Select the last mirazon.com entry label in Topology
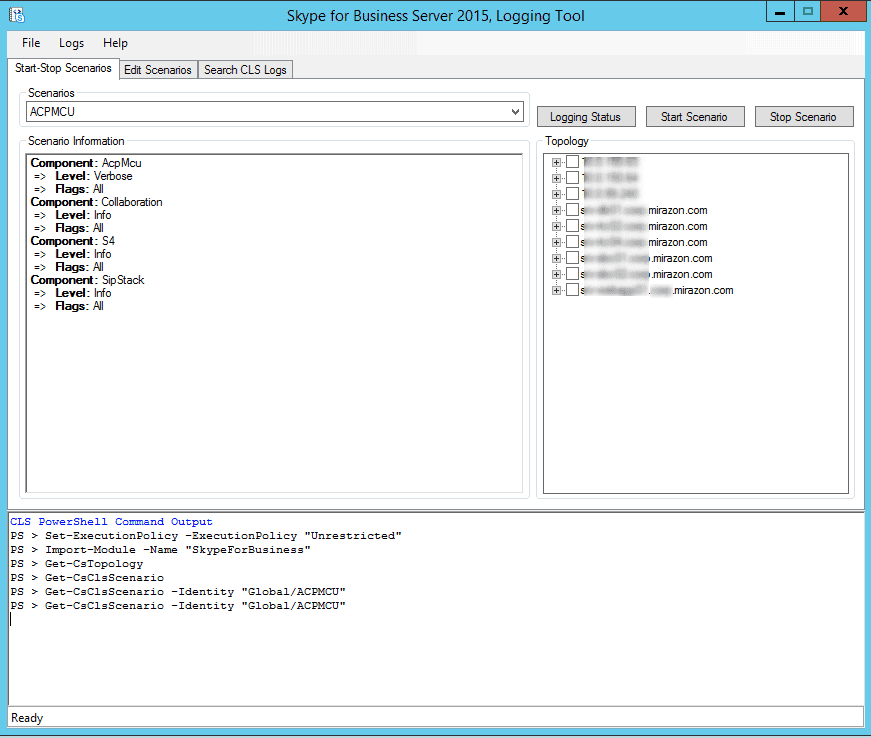This screenshot has height=738, width=871. [x=657, y=290]
